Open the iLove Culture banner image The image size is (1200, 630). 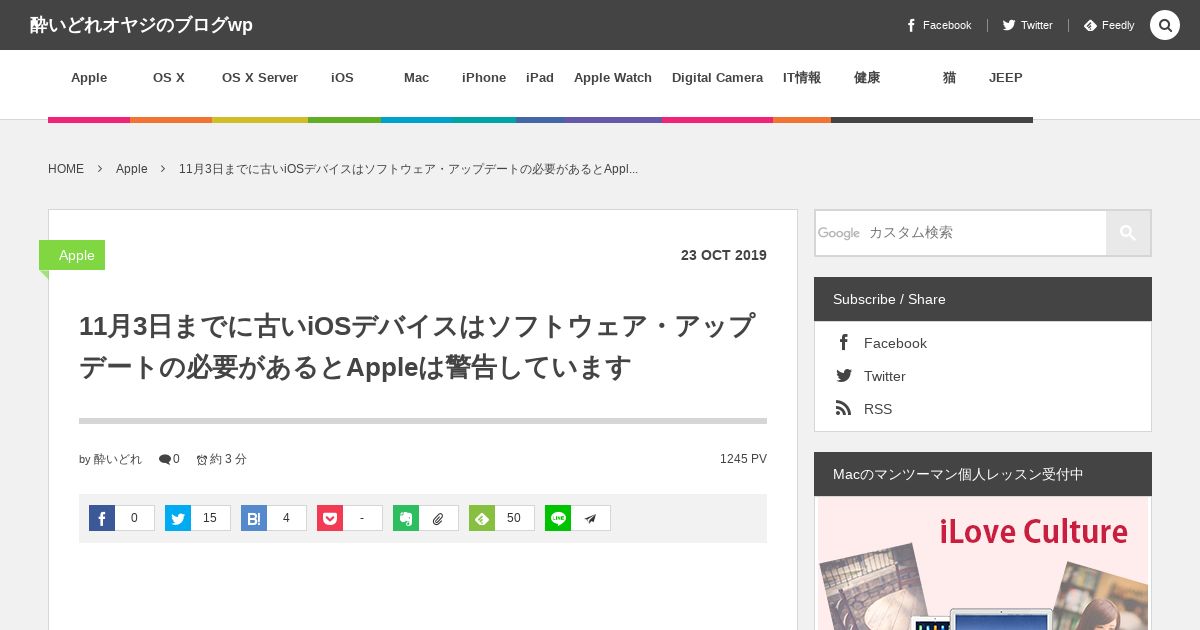tap(983, 564)
